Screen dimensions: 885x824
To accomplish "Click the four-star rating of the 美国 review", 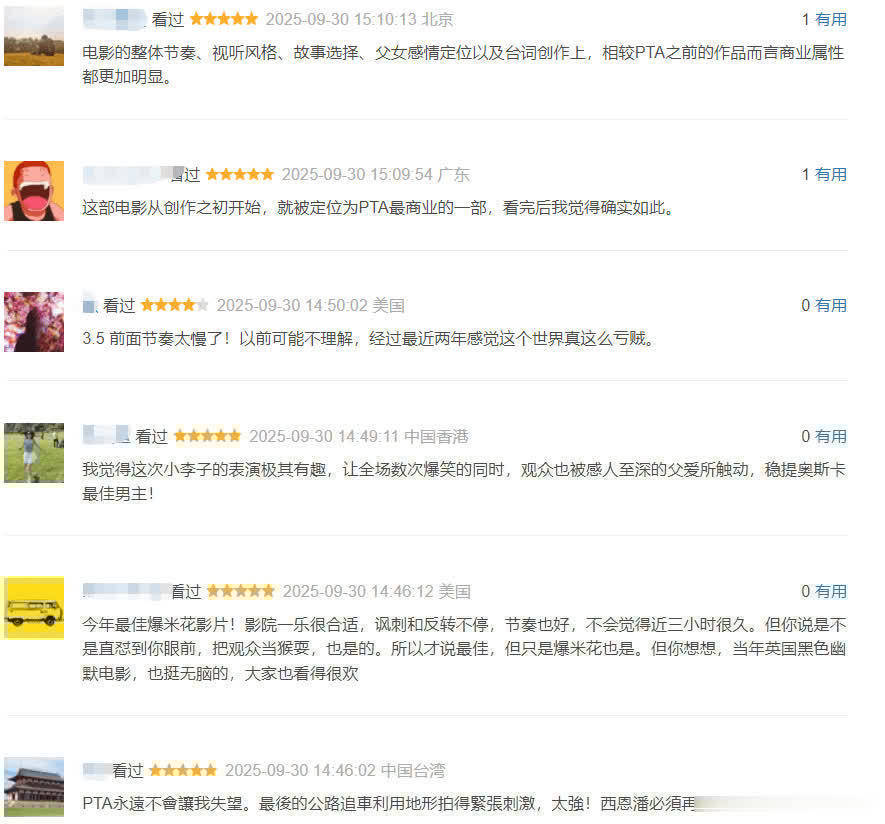I will pyautogui.click(x=174, y=305).
